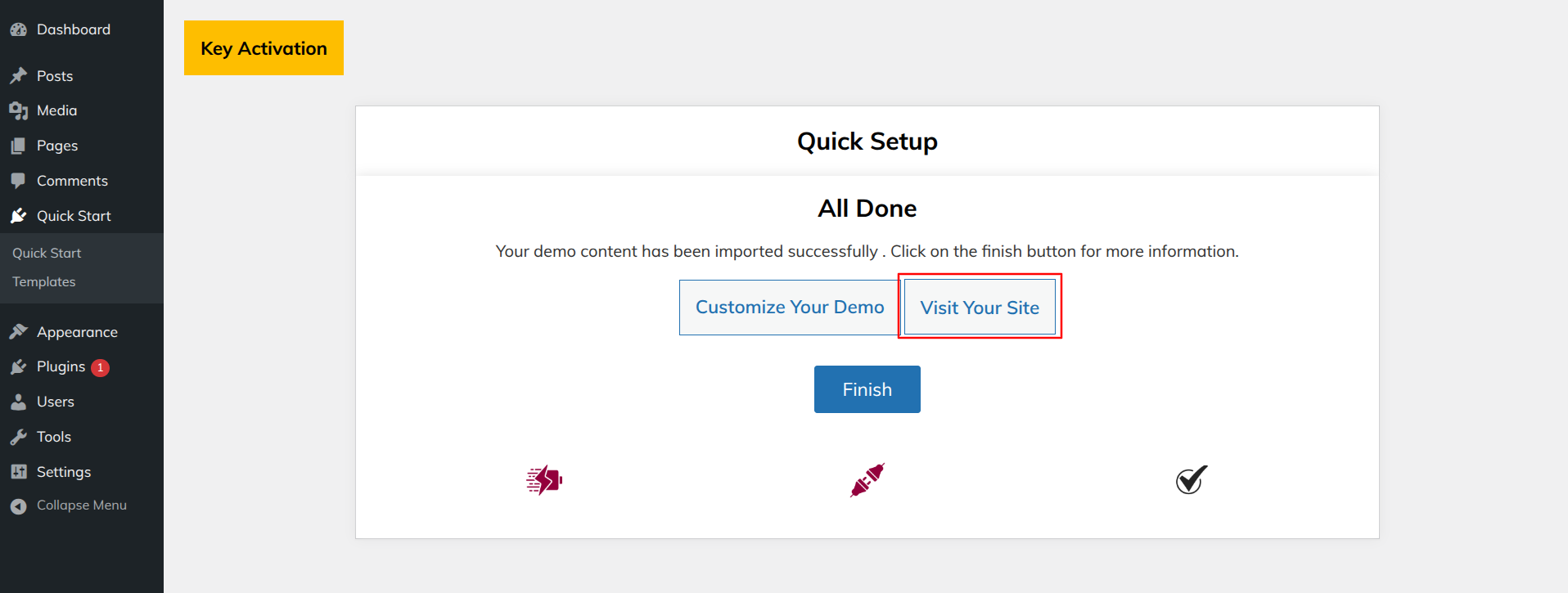Click the Media library icon
1568x593 pixels.
click(19, 111)
